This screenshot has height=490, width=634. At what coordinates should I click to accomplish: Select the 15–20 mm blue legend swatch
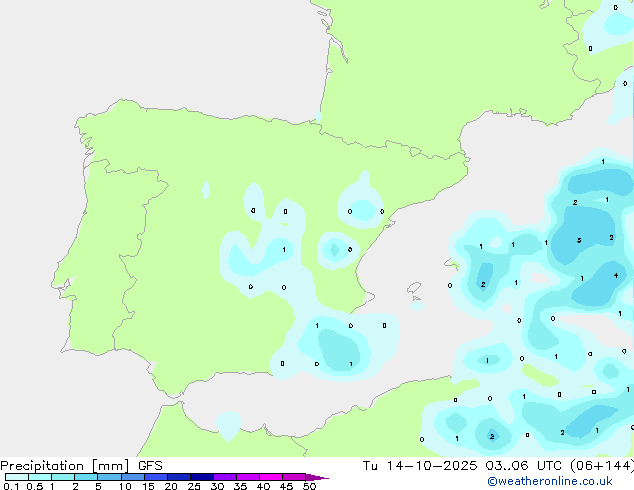(156, 477)
